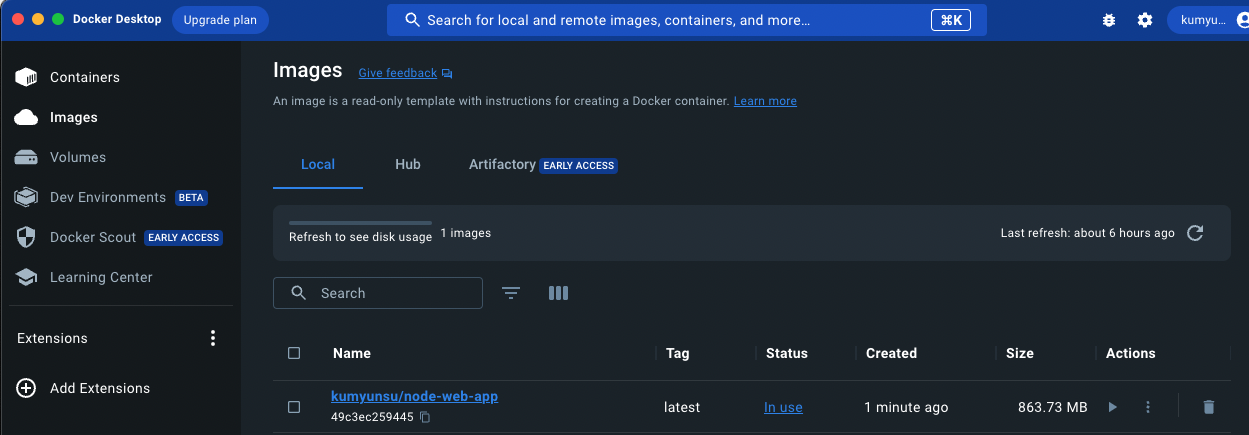Sort by the Tag column header
This screenshot has height=435, width=1249.
pos(678,353)
